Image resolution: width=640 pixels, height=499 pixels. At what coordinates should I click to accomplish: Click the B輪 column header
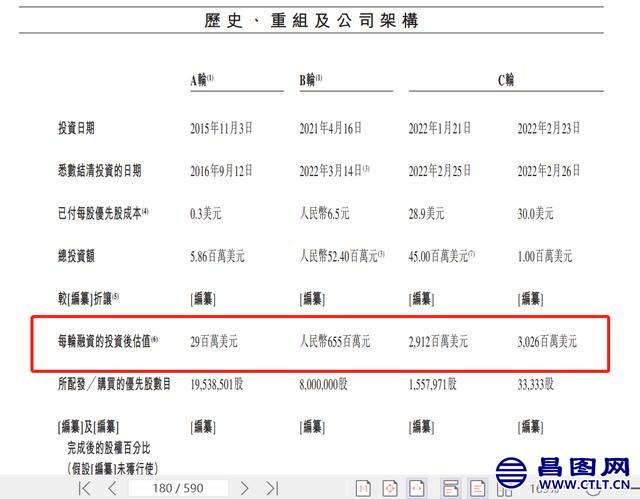coord(311,80)
